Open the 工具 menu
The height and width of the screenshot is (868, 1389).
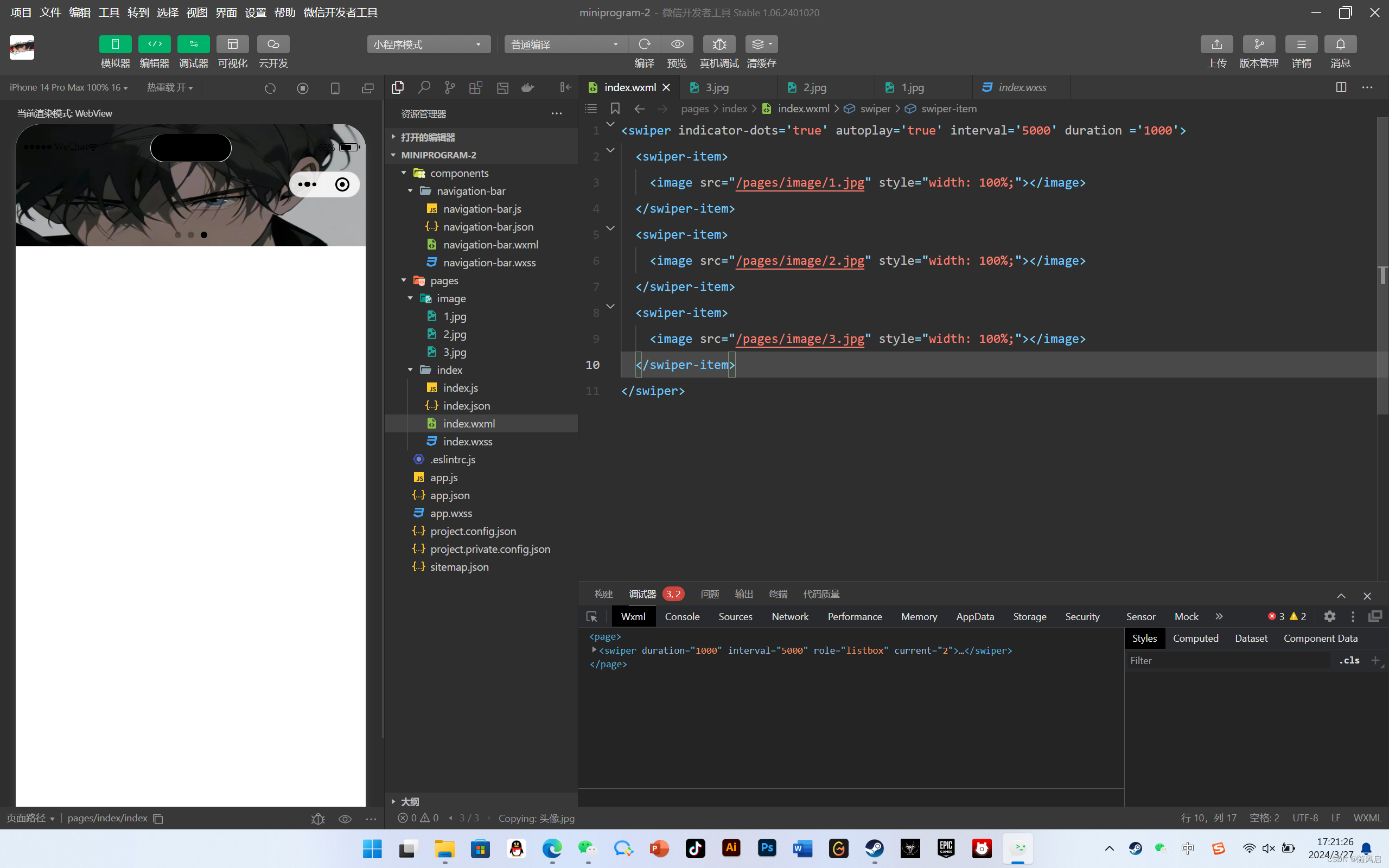tap(109, 12)
